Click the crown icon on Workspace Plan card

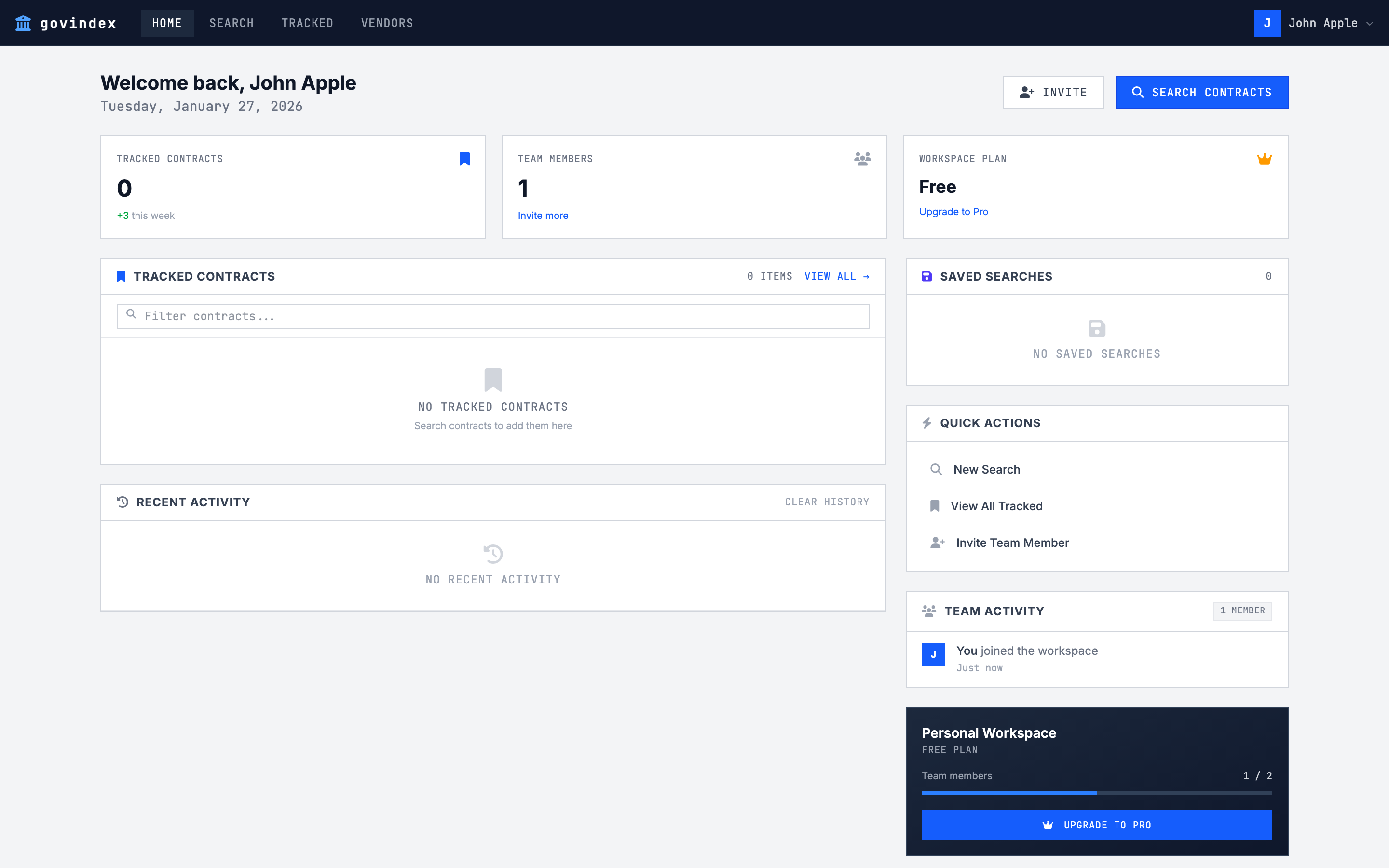pyautogui.click(x=1265, y=159)
